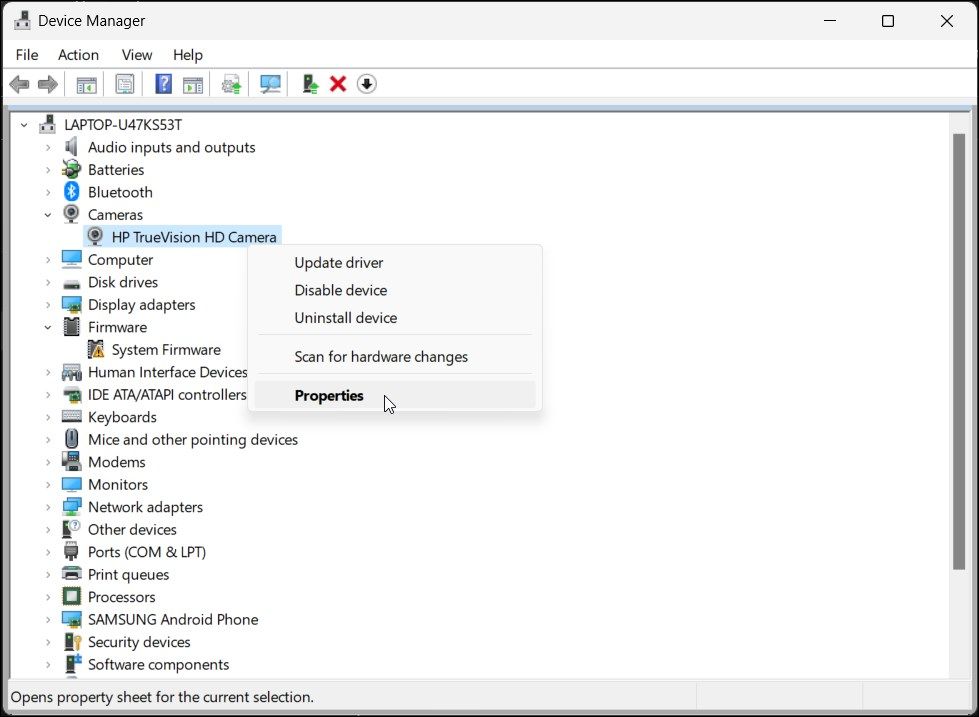
Task: Click the System Firmware warning icon
Action: (x=96, y=349)
